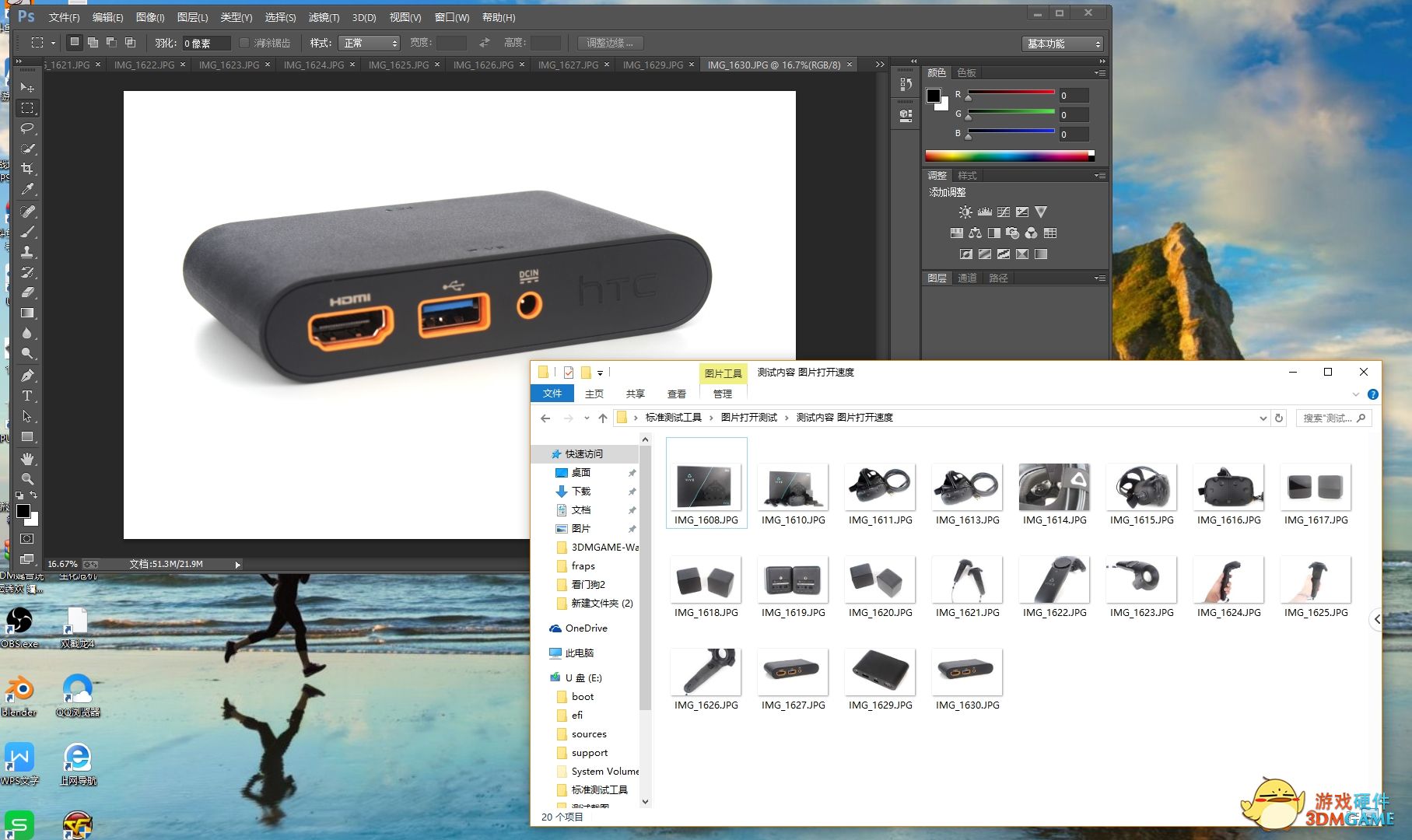Enable Add to selection mode

tap(93, 43)
